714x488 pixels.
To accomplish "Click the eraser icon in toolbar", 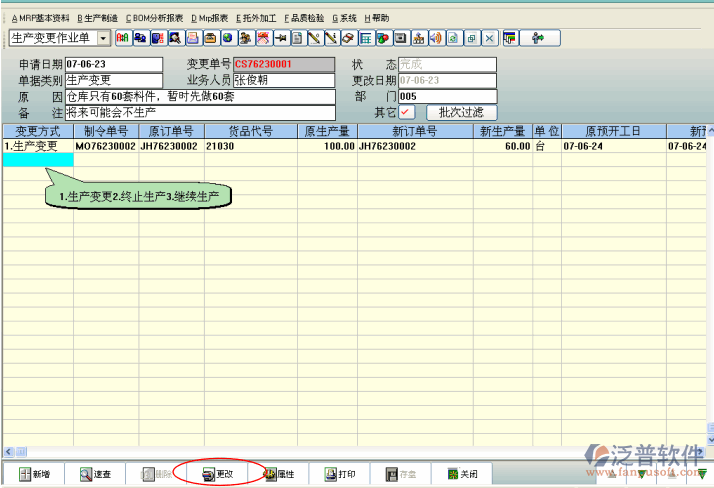I will (348, 38).
